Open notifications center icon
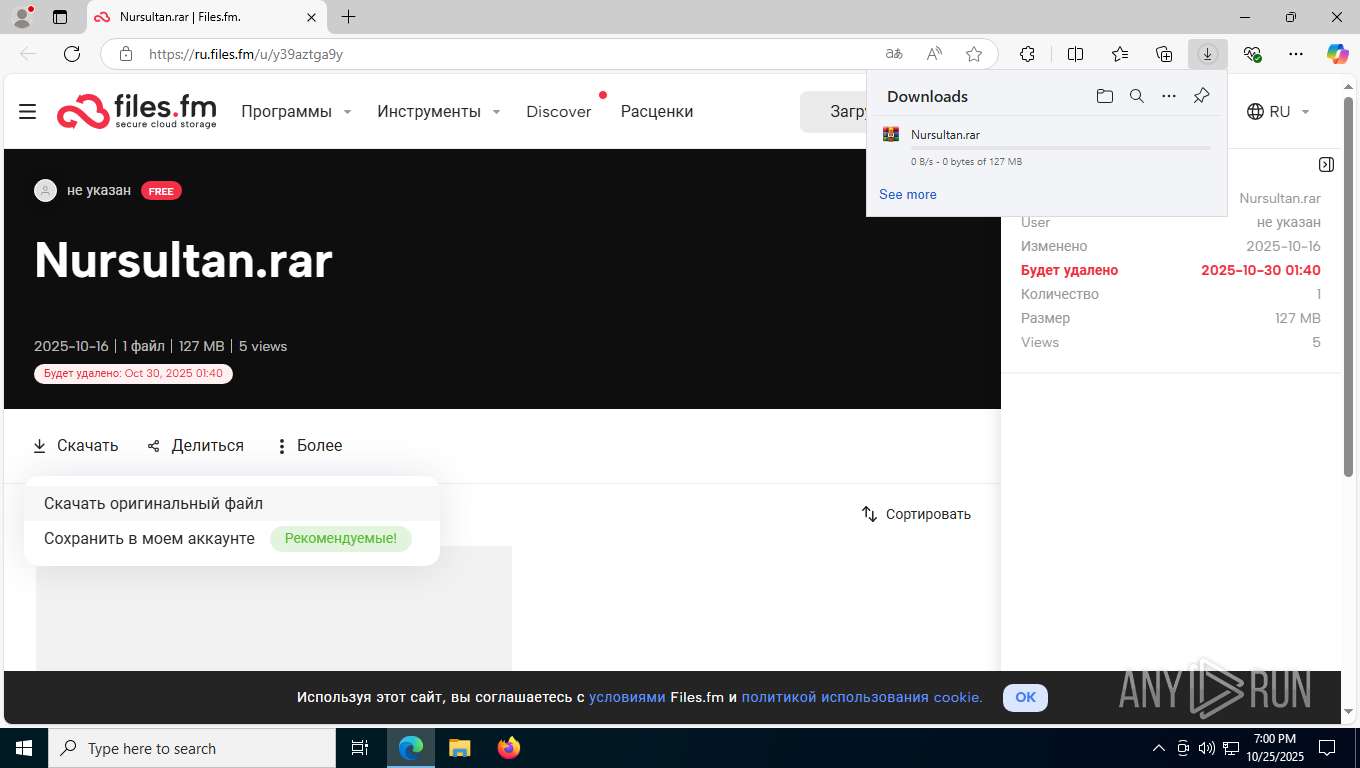Image resolution: width=1360 pixels, height=768 pixels. pos(1327,748)
